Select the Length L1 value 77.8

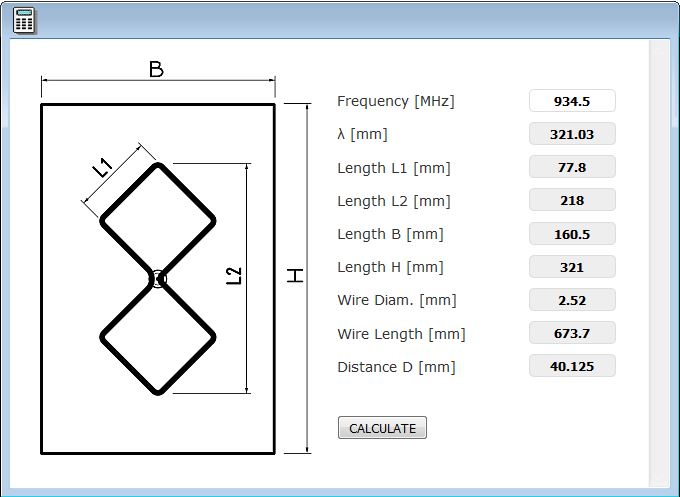pos(572,167)
